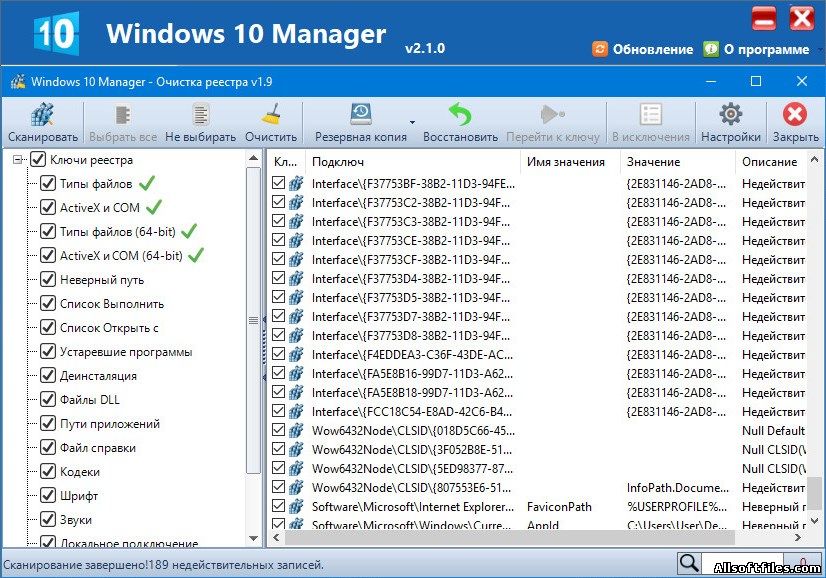Select Файл справки tree item

pos(98,448)
